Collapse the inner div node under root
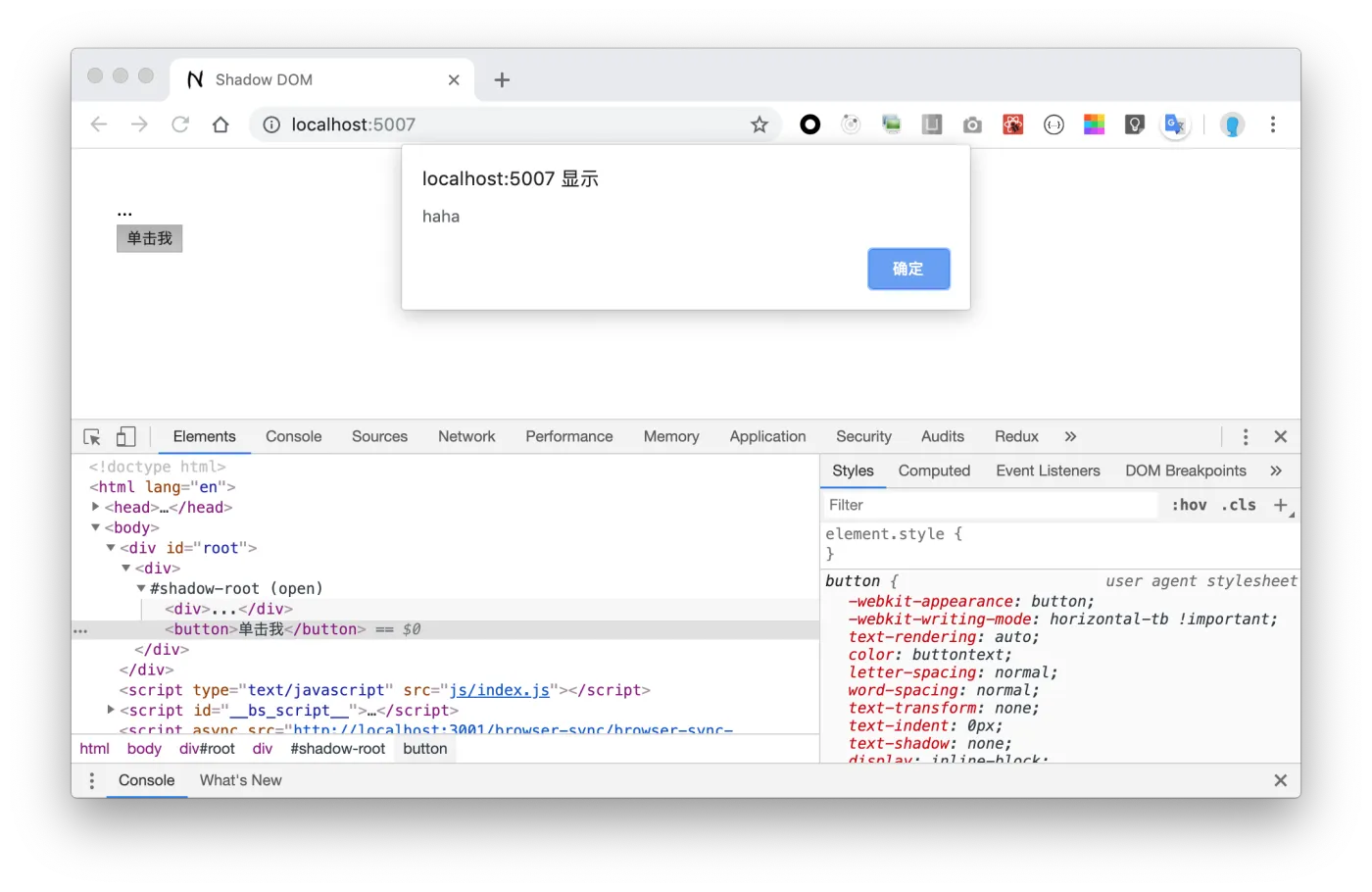Screen dimensions: 1372x892 (125, 569)
